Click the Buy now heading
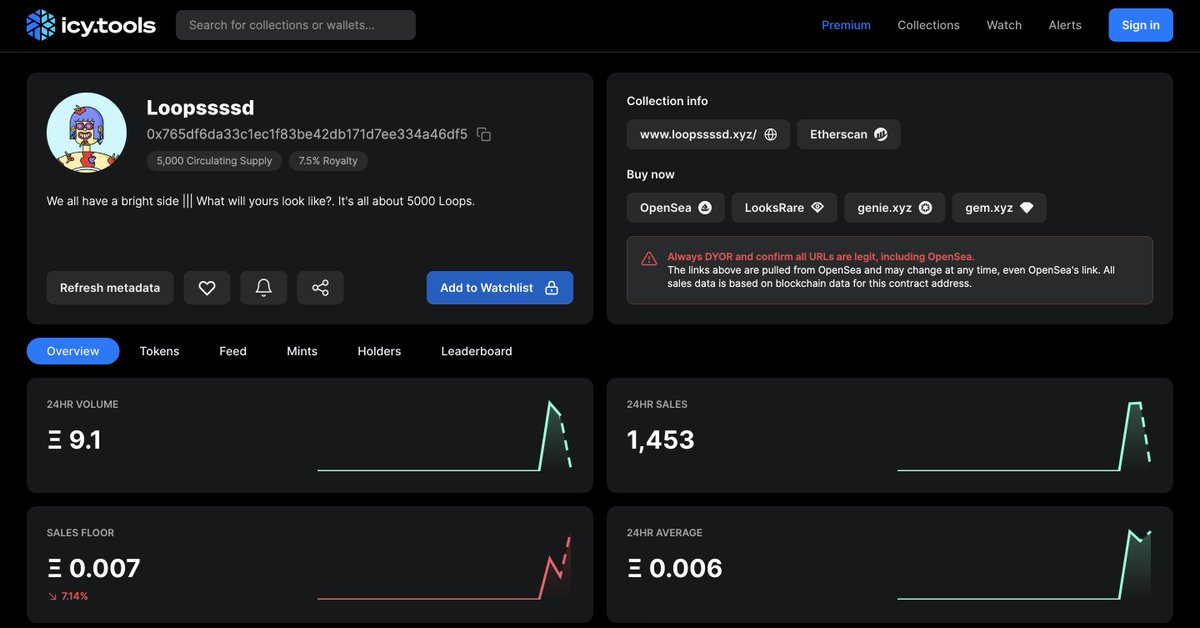The height and width of the screenshot is (628, 1200). pyautogui.click(x=651, y=174)
